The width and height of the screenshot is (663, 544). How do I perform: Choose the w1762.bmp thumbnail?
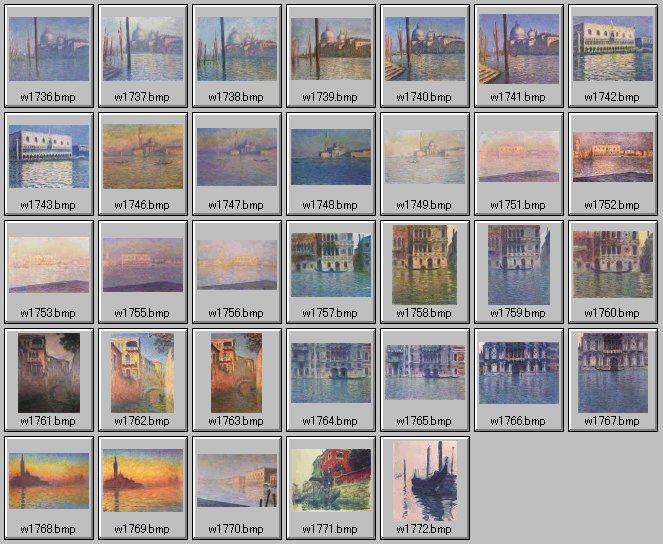point(143,372)
